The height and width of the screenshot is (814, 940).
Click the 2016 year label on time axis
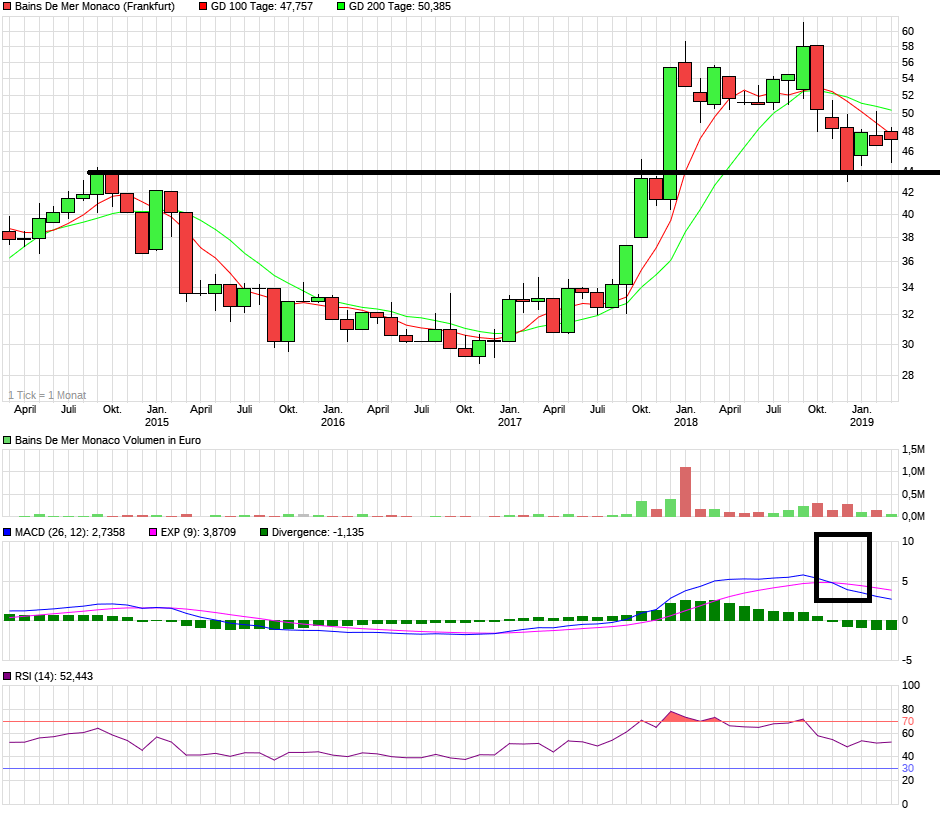pos(333,422)
